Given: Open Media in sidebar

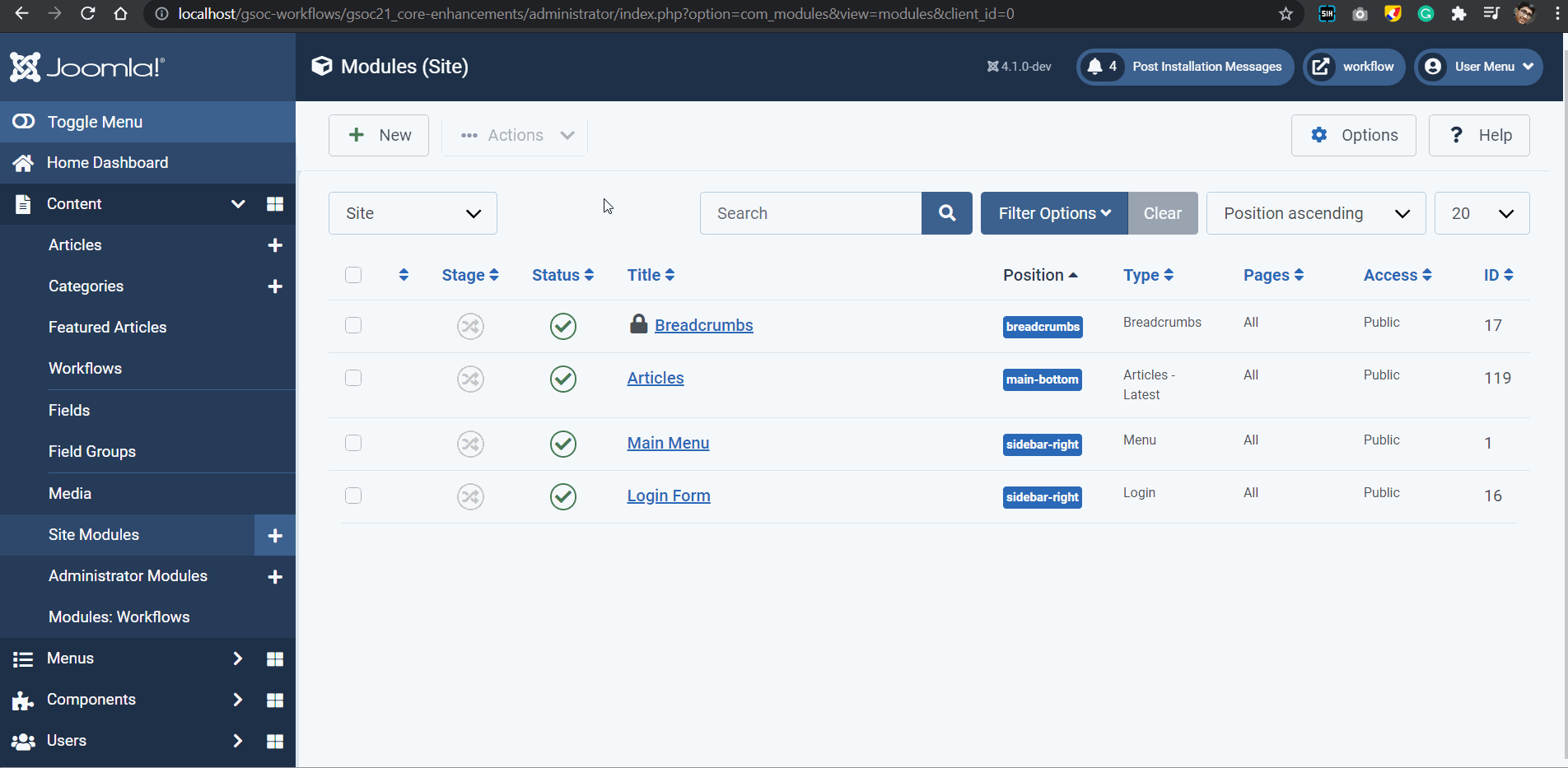Looking at the screenshot, I should coord(70,494).
